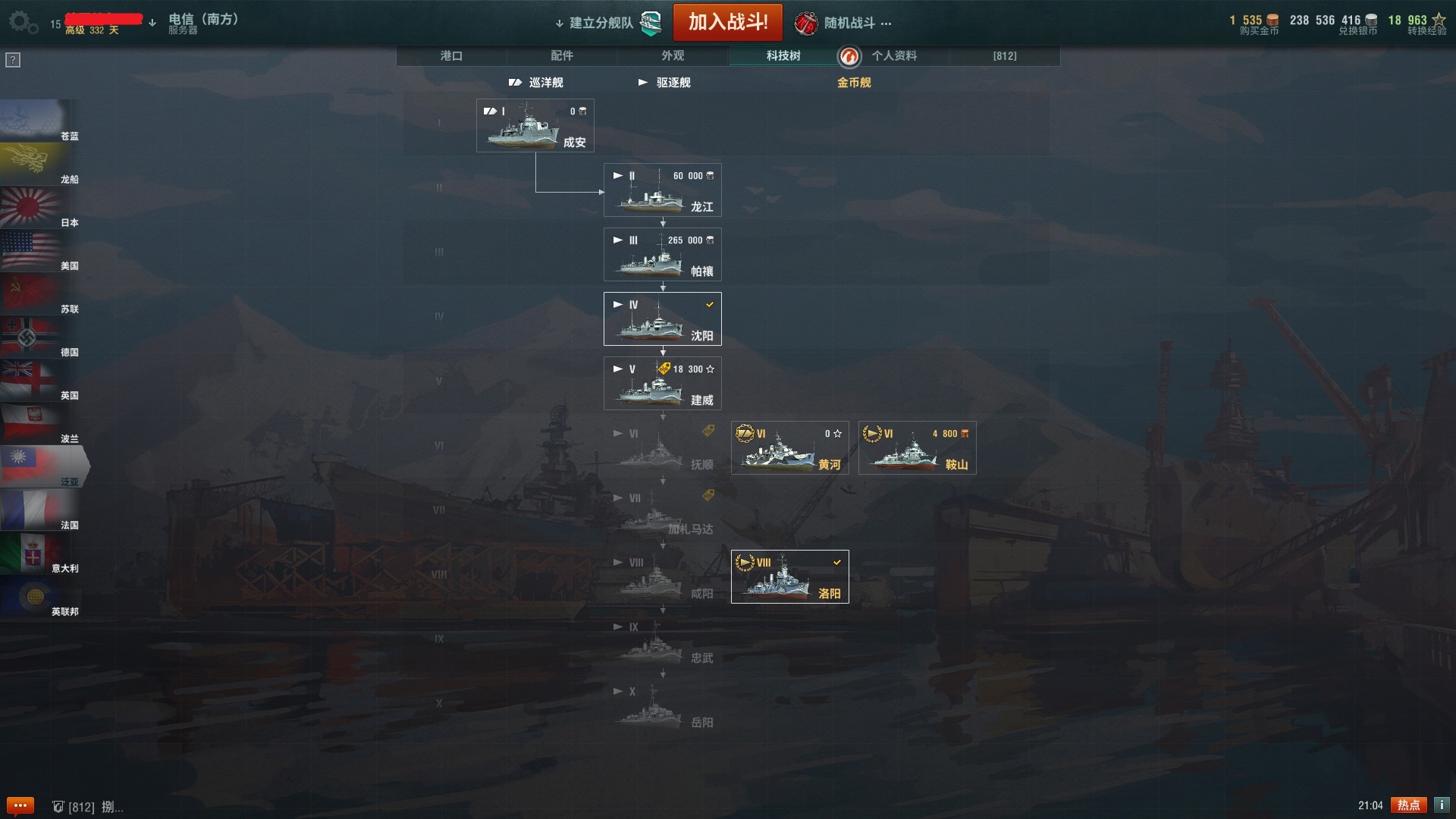Expand the account dropdown arrow
Viewport: 1456px width, 819px height.
pyautogui.click(x=152, y=23)
